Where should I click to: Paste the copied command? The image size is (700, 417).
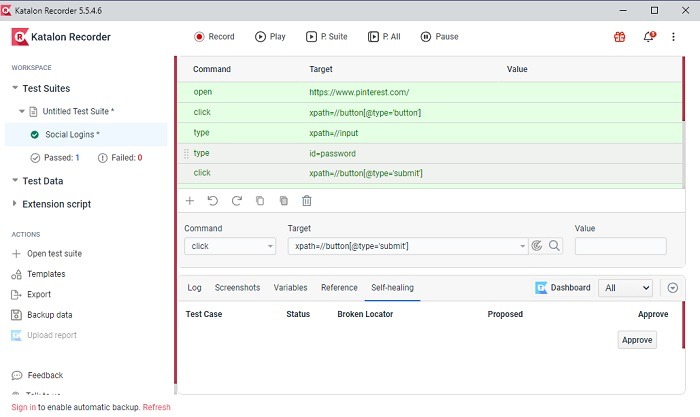click(283, 201)
